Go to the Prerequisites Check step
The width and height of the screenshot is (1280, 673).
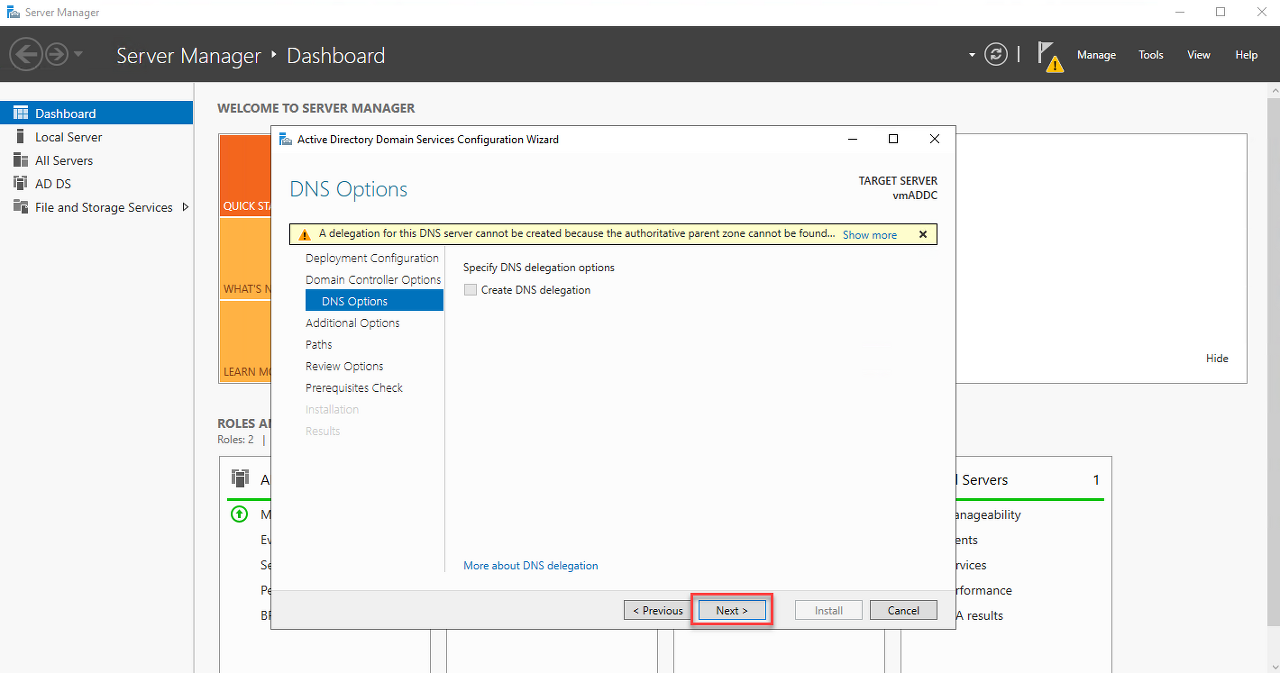[x=354, y=388]
